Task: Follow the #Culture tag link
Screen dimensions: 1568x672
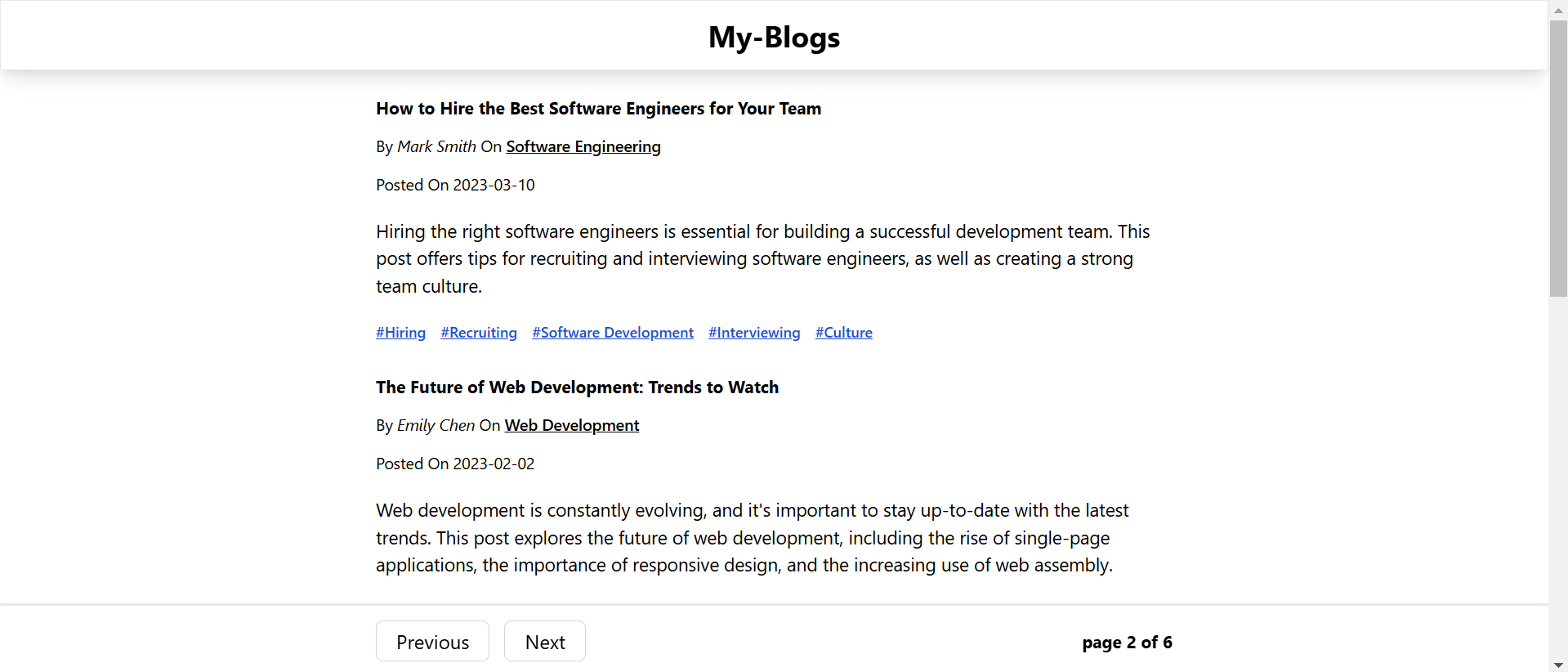Action: tap(844, 333)
